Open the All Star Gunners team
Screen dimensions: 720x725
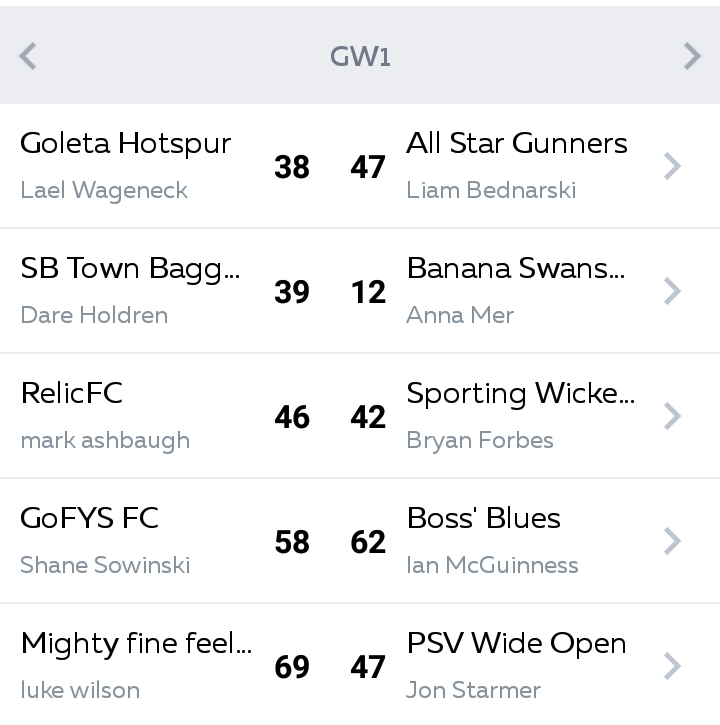[x=517, y=143]
